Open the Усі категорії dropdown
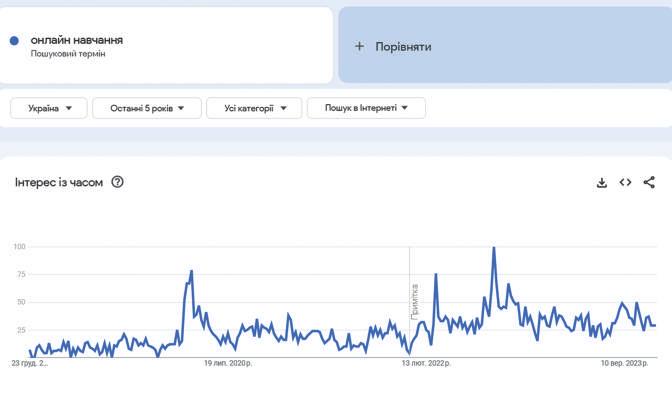 [x=254, y=108]
